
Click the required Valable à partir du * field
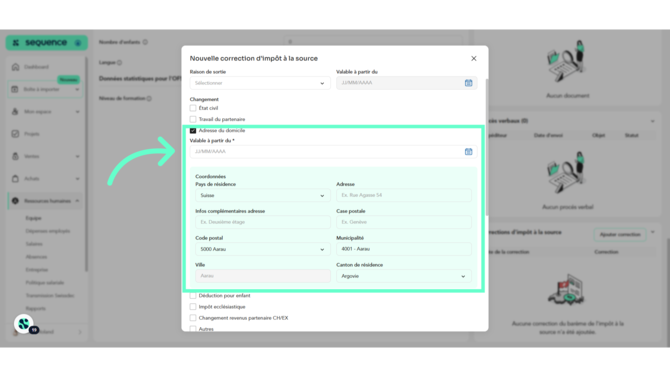[x=333, y=152]
